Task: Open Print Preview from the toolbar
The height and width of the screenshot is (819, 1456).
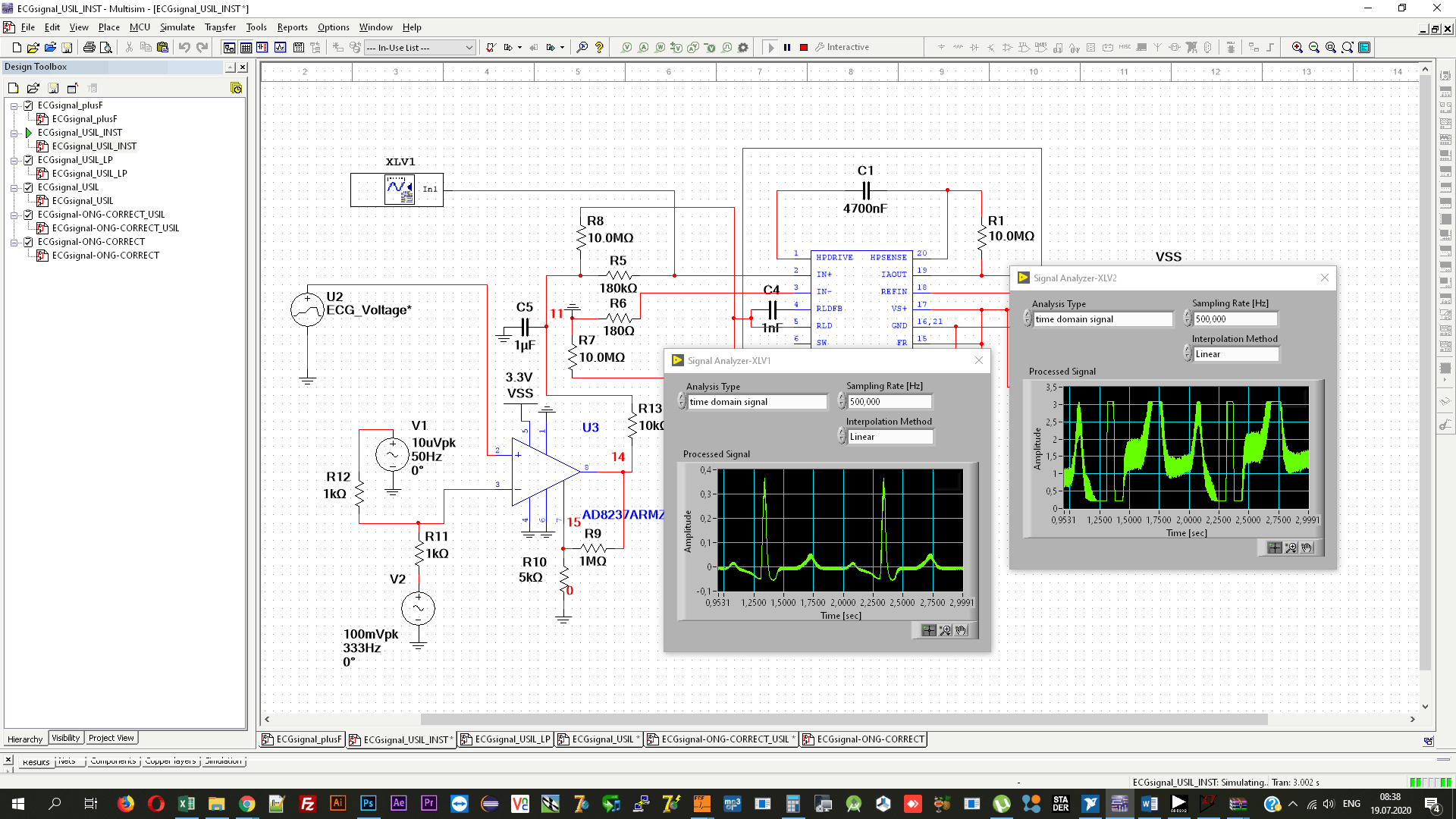Action: pyautogui.click(x=106, y=47)
